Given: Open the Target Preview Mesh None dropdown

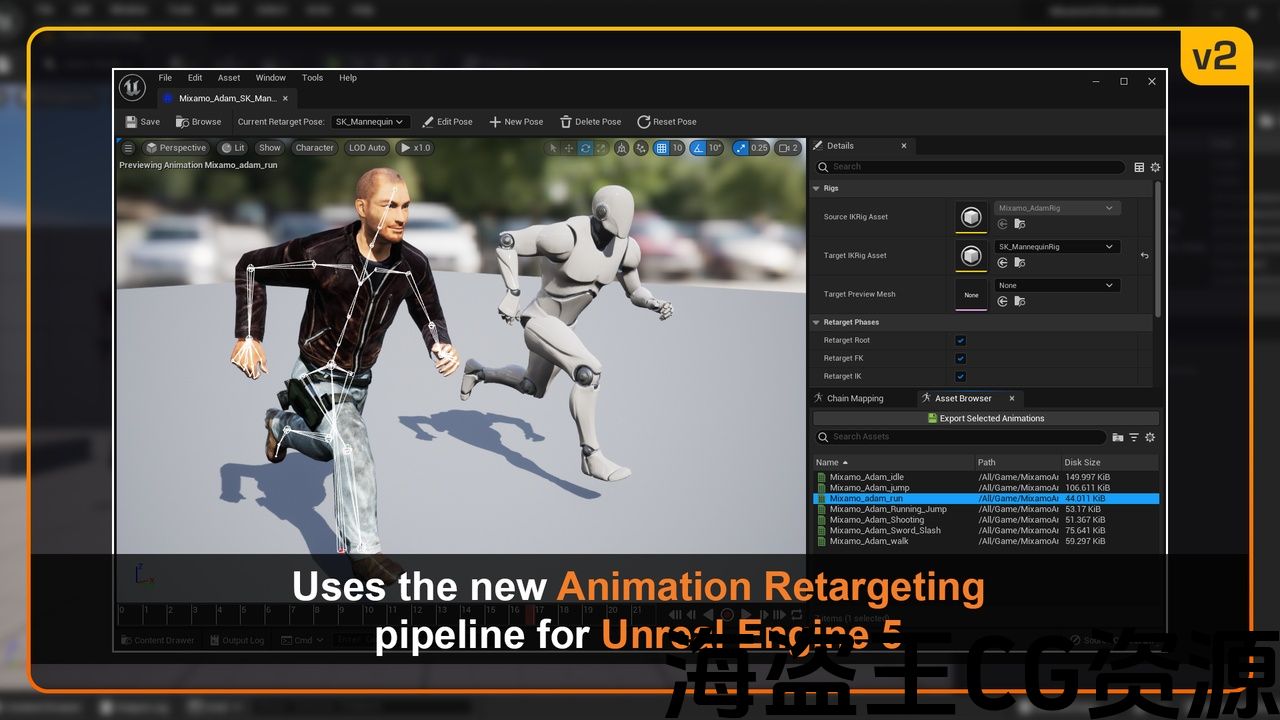Looking at the screenshot, I should point(1057,286).
